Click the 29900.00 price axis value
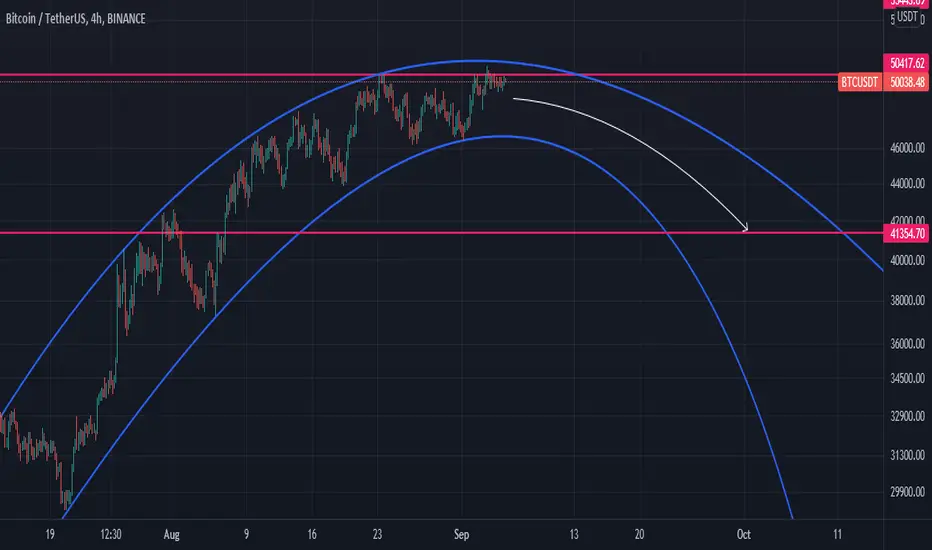 [x=907, y=492]
